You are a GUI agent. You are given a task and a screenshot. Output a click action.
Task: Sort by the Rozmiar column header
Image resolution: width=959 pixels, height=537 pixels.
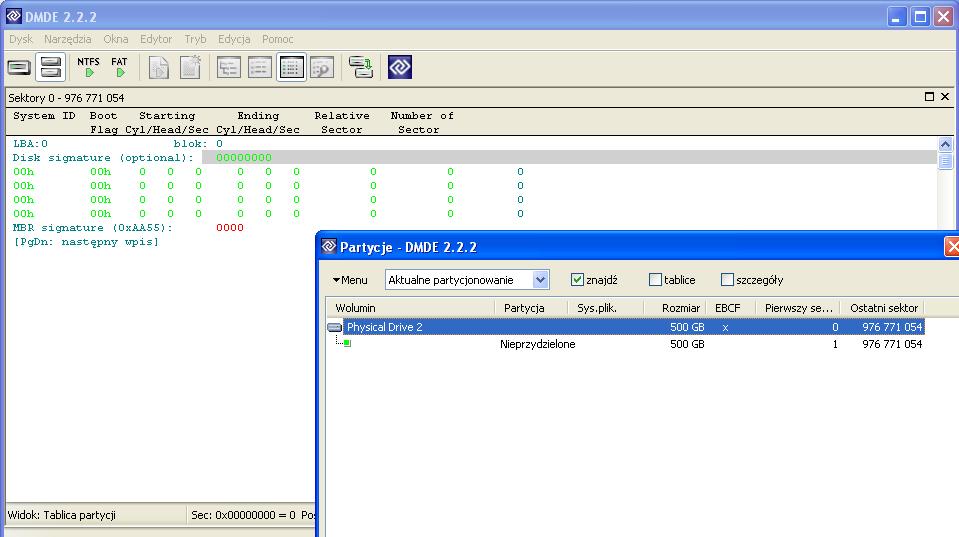click(x=675, y=308)
